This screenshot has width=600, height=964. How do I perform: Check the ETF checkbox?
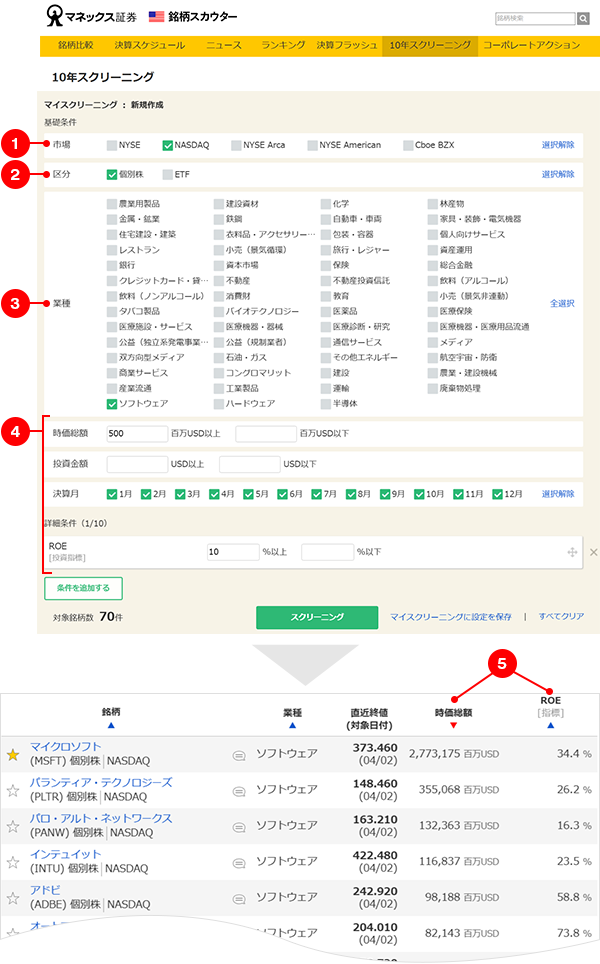tap(167, 175)
